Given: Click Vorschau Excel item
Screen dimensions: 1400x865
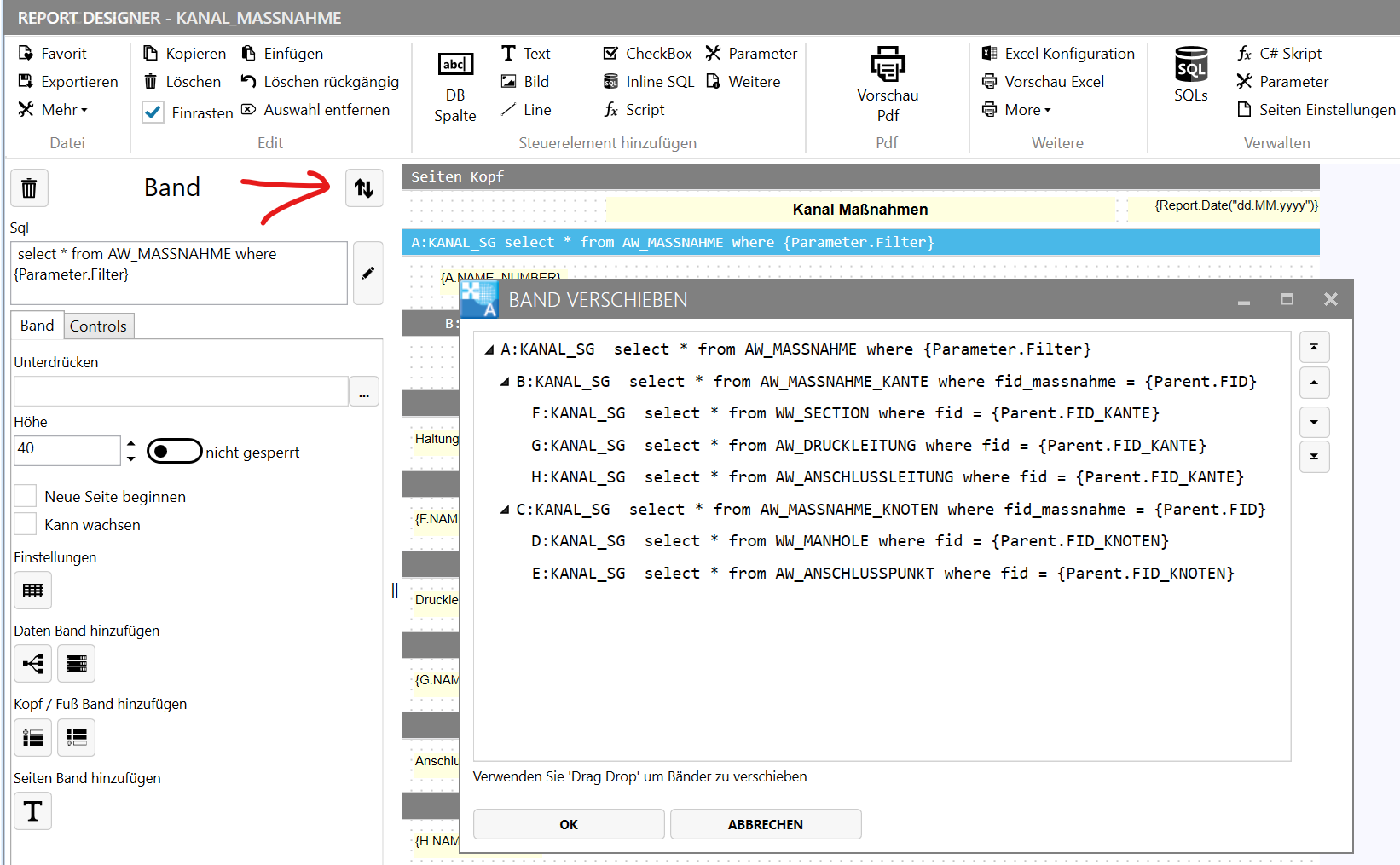Looking at the screenshot, I should 1043,81.
